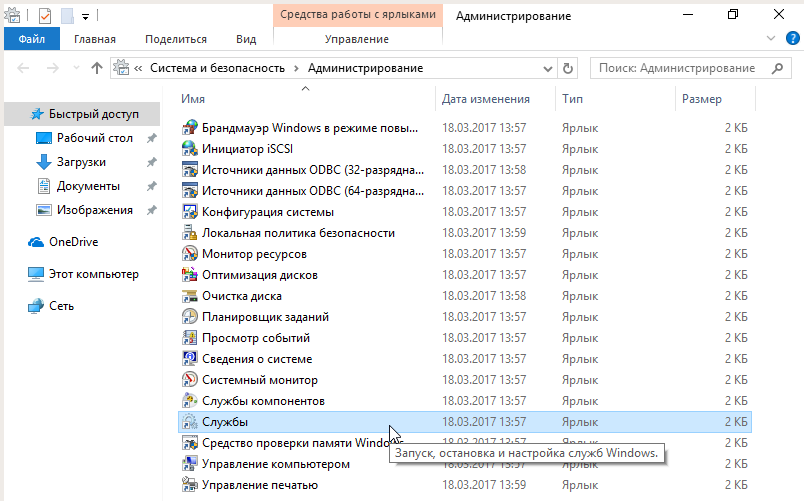Click the Локальная политика безопасности icon
Screen dimensions: 804x501
(190, 233)
